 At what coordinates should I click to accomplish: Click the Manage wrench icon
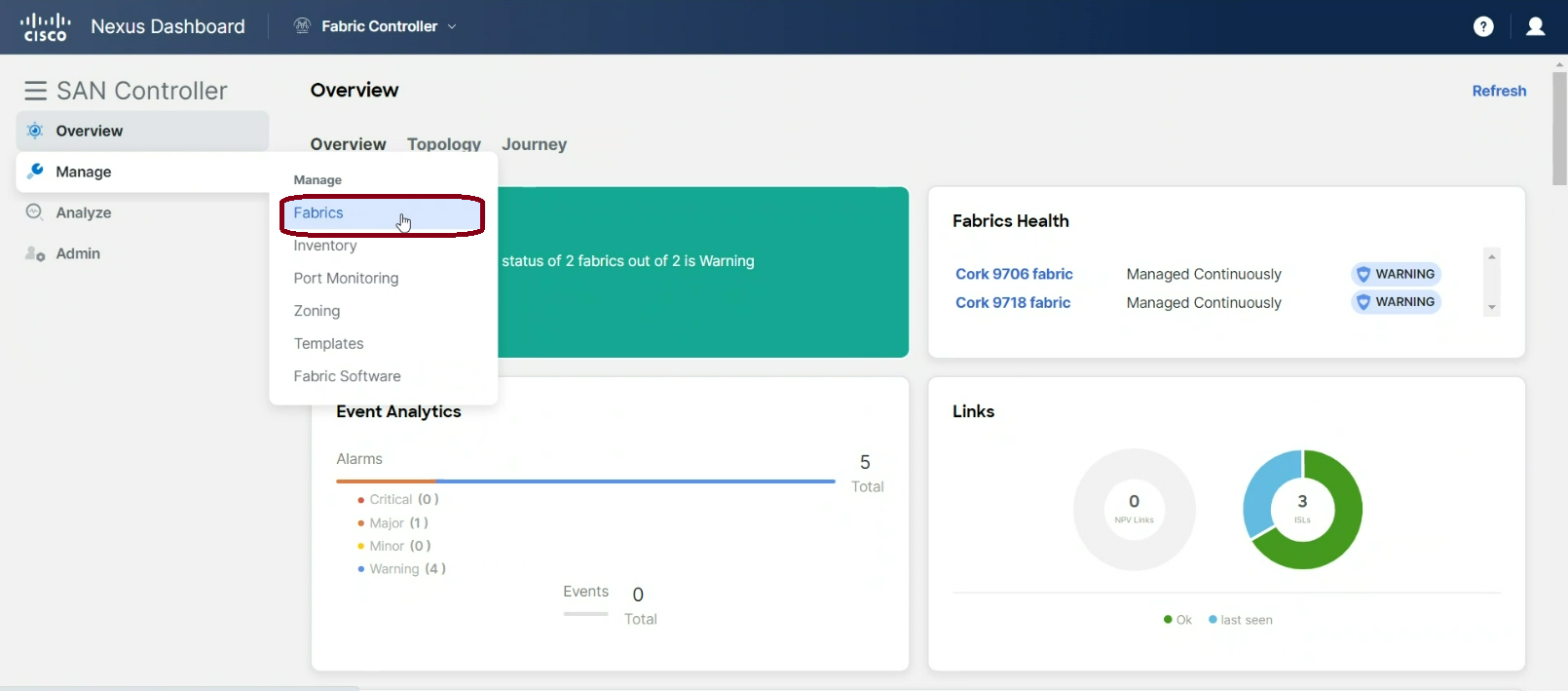pyautogui.click(x=35, y=172)
